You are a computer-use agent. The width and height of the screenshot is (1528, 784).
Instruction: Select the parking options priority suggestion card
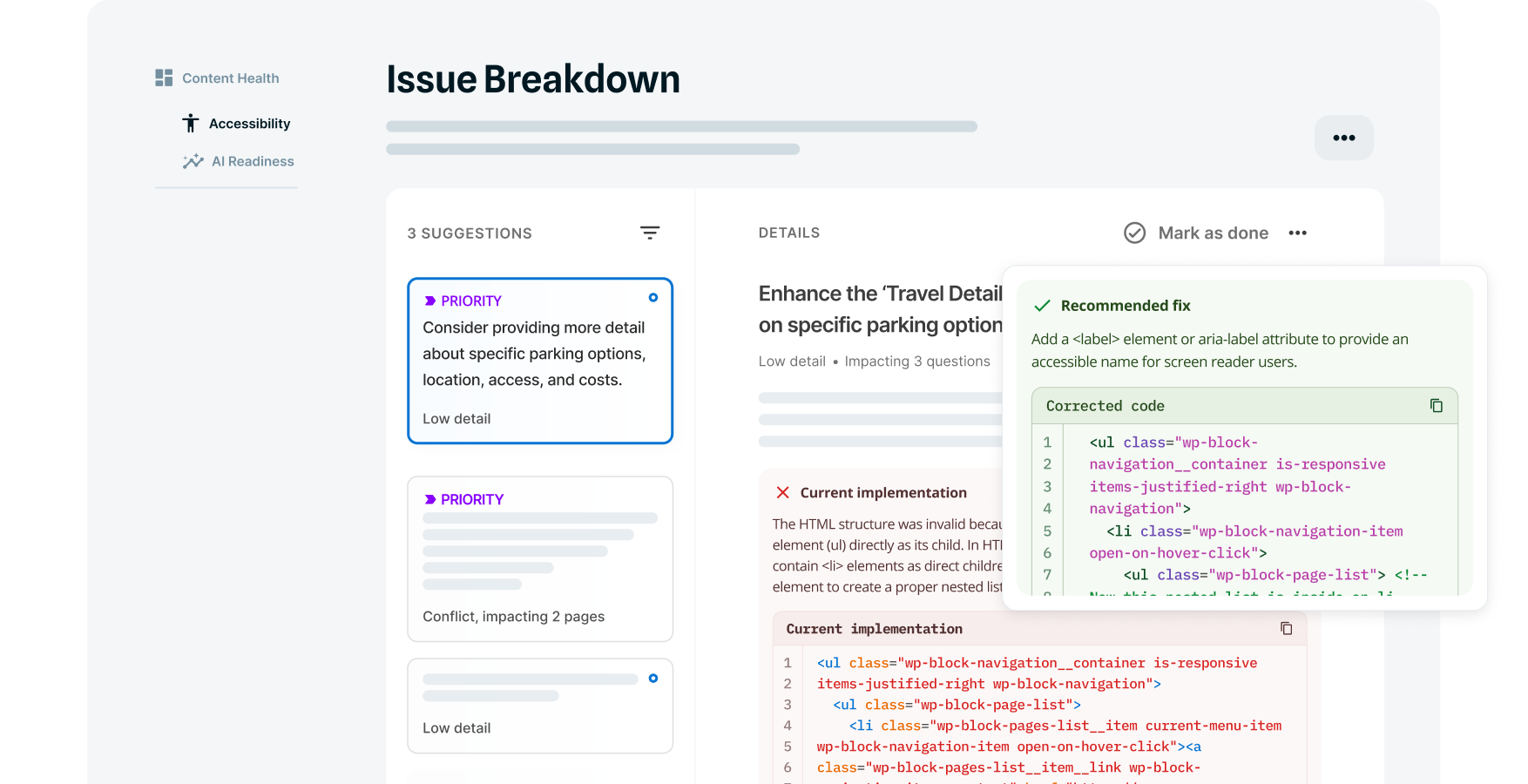click(x=540, y=361)
